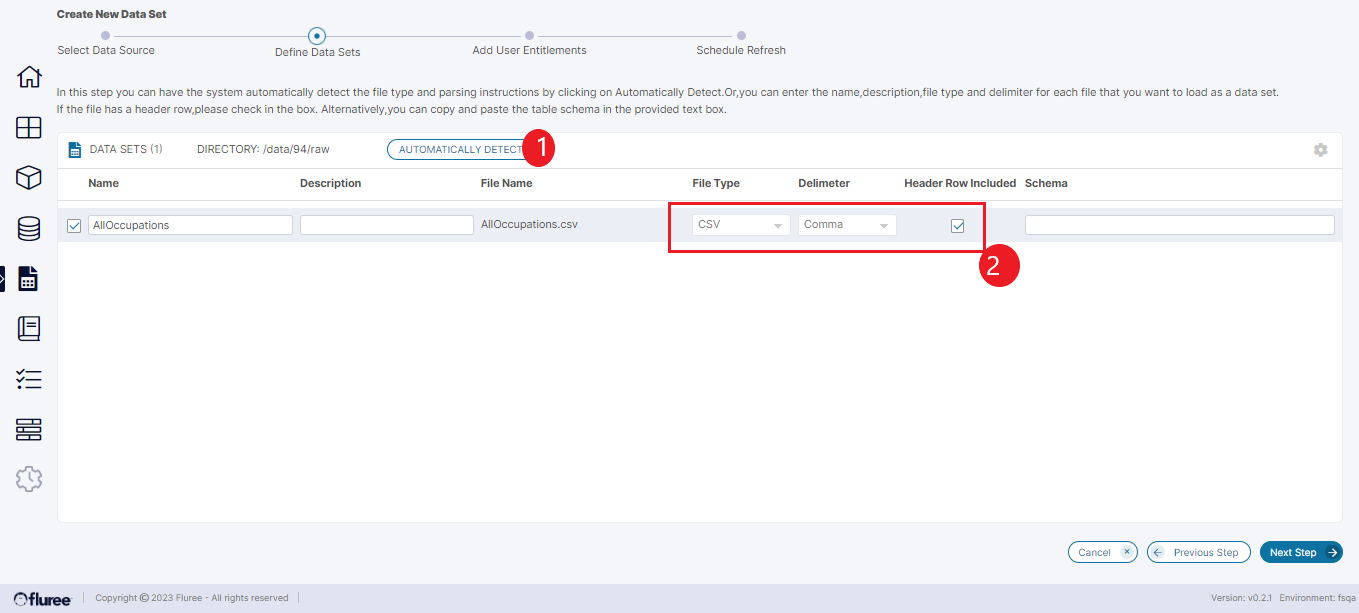The width and height of the screenshot is (1359, 613).
Task: Open the data sets file icon
Action: pos(29,279)
